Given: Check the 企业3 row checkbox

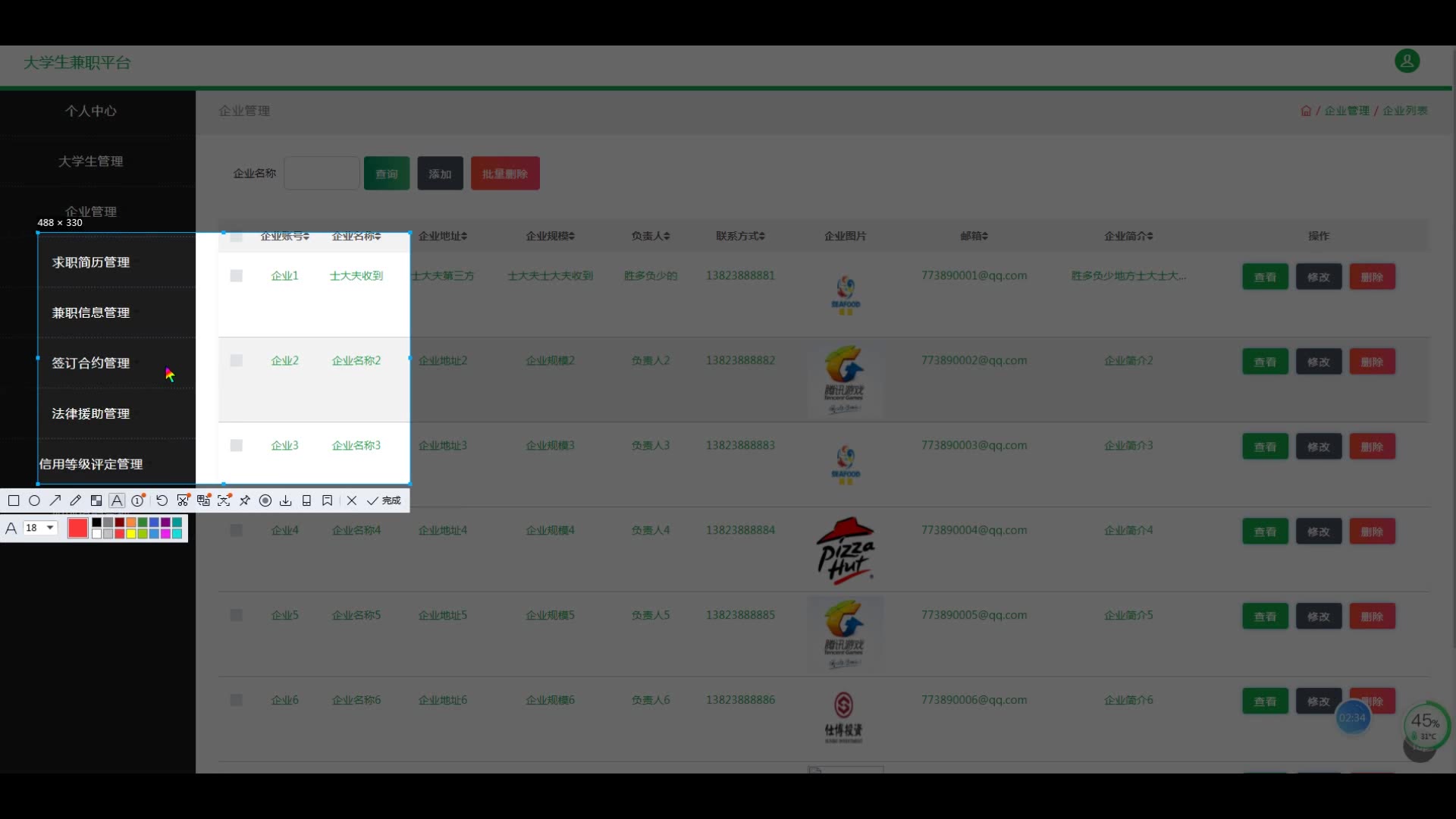Looking at the screenshot, I should coord(237,446).
